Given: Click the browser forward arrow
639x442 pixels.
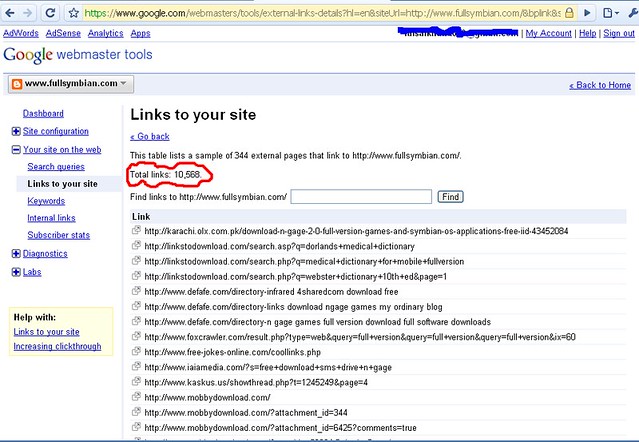Looking at the screenshot, I should click(x=27, y=13).
